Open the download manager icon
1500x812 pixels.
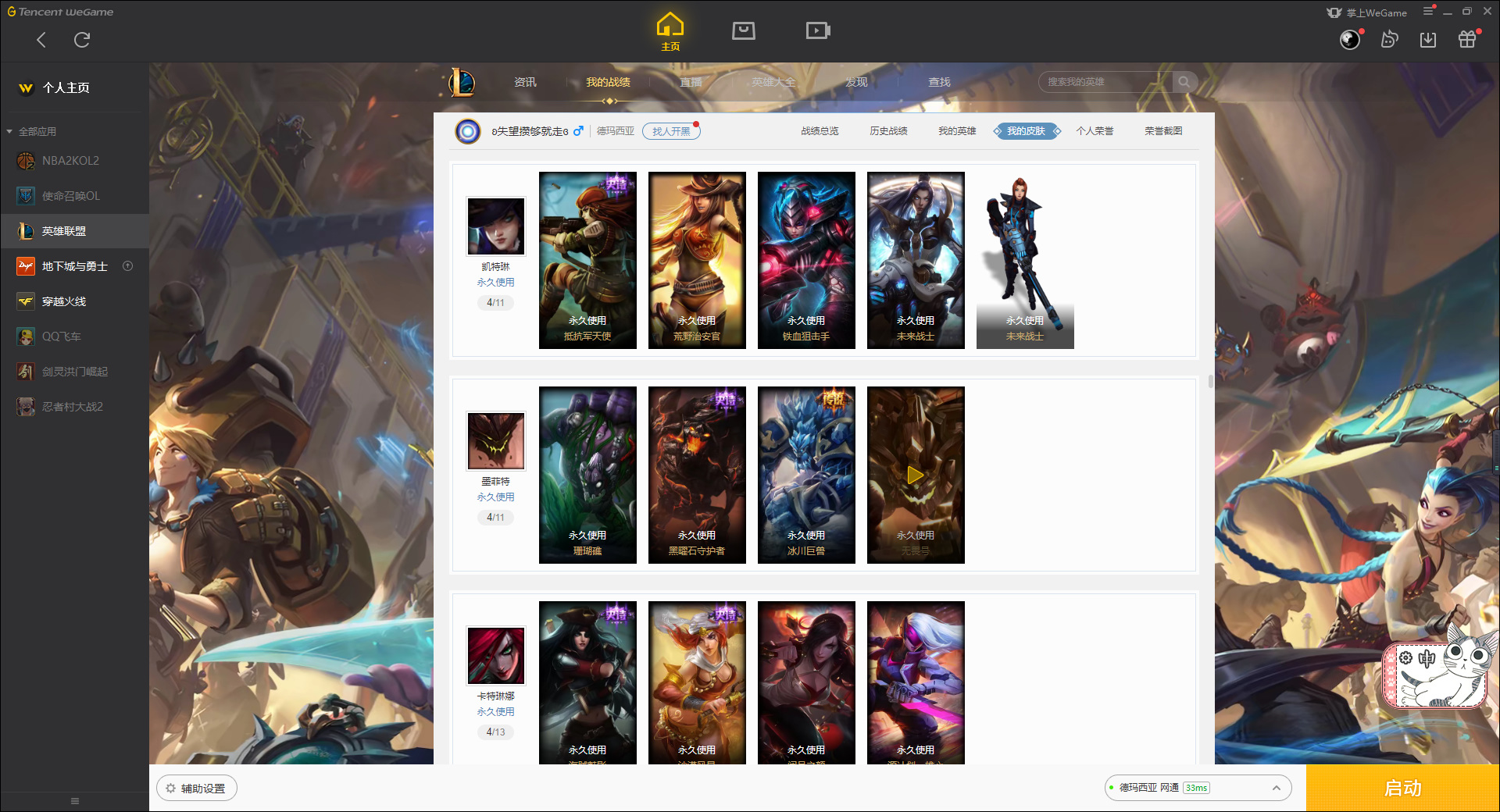(1428, 39)
